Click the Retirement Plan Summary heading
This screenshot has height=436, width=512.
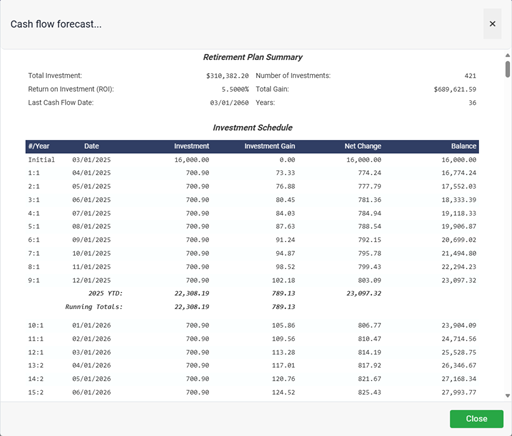click(x=253, y=57)
